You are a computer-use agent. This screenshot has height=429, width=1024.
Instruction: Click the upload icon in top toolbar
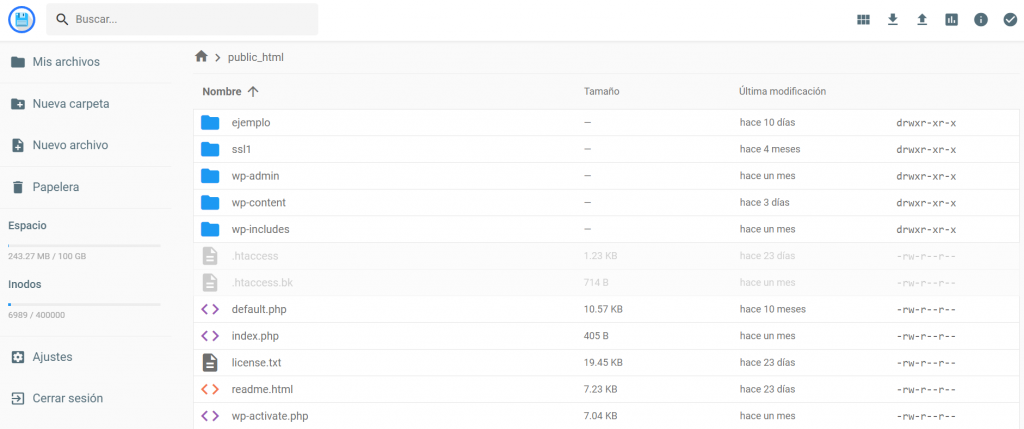click(922, 19)
